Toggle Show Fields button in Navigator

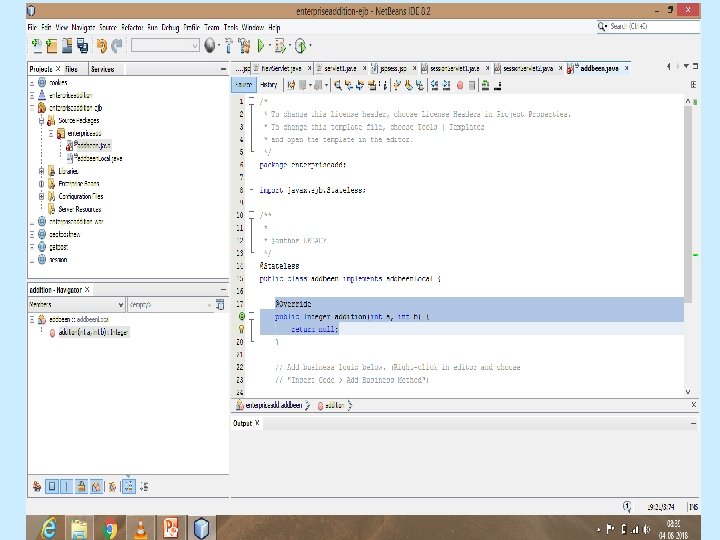[x=52, y=486]
